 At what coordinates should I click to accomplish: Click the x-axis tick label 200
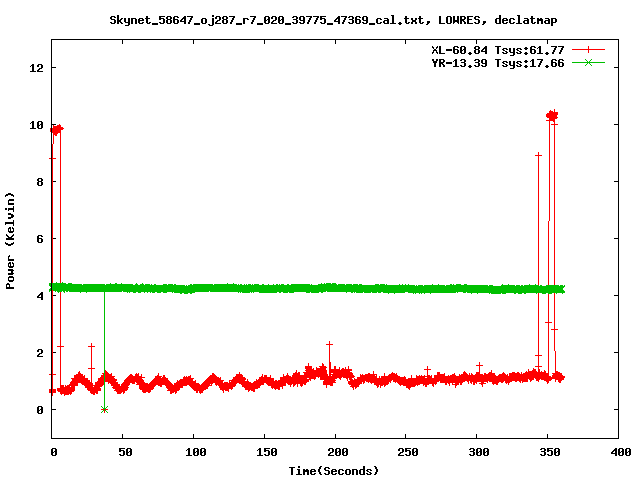[338, 452]
